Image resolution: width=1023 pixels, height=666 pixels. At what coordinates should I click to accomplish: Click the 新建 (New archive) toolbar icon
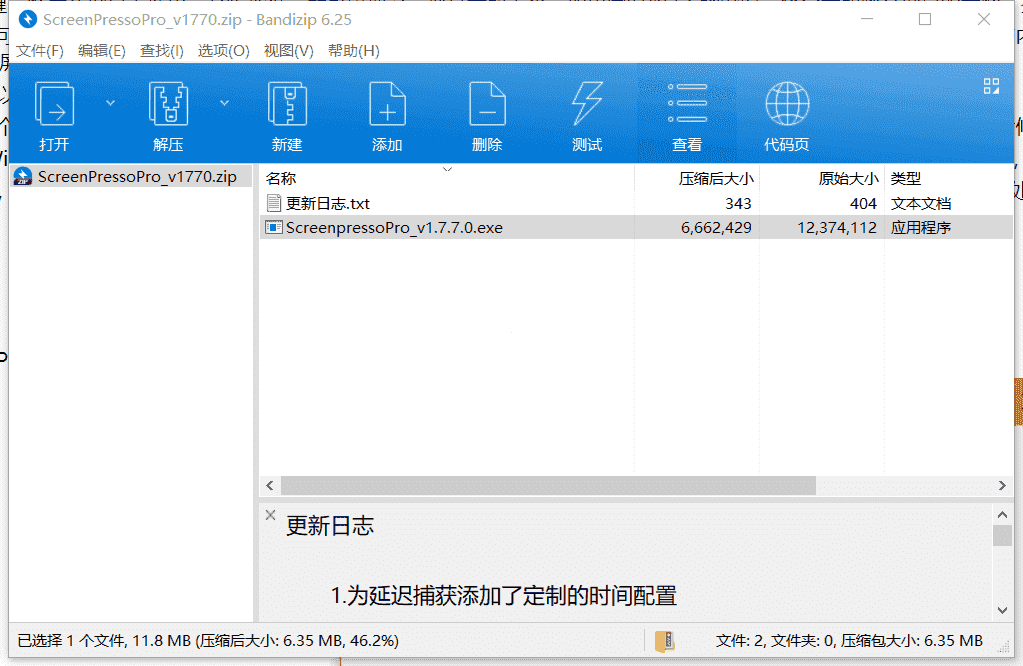287,104
